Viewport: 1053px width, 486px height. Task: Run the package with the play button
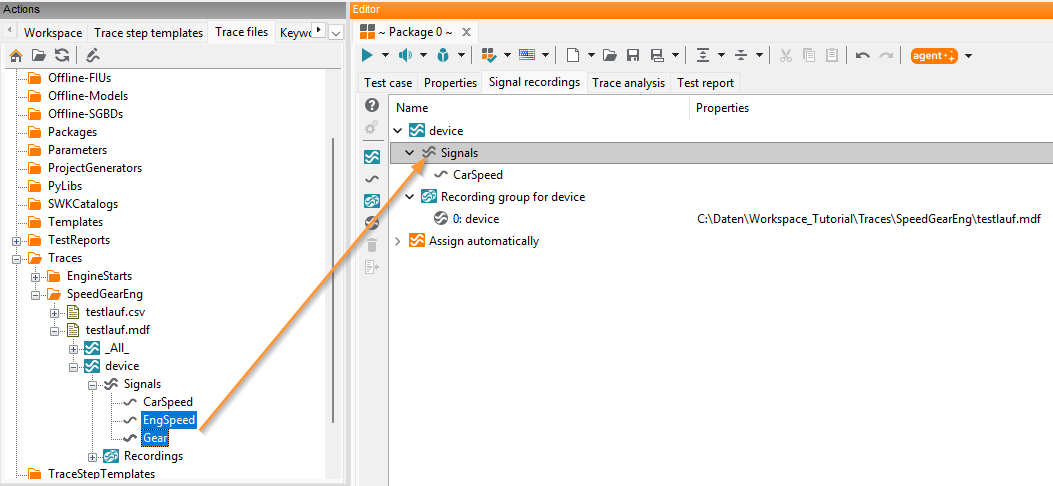tap(367, 55)
